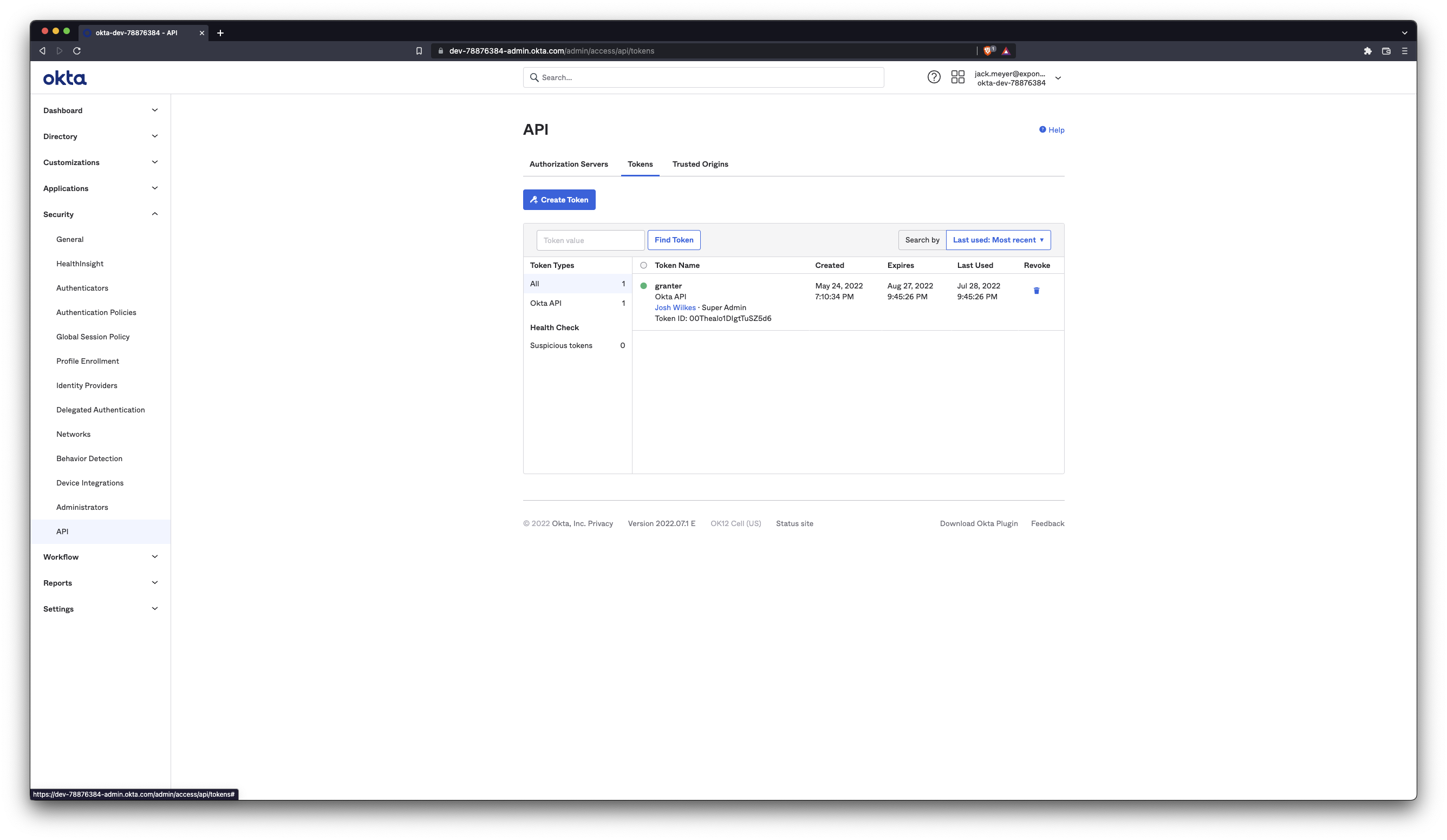1447x840 pixels.
Task: Switch to Trusted Origins tab
Action: 700,165
